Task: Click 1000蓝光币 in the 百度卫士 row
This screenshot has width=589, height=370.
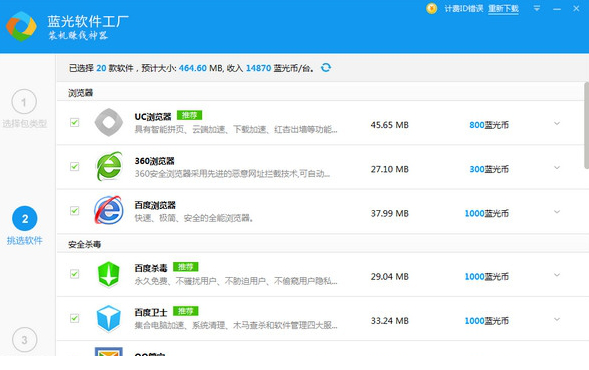Action: 487,321
